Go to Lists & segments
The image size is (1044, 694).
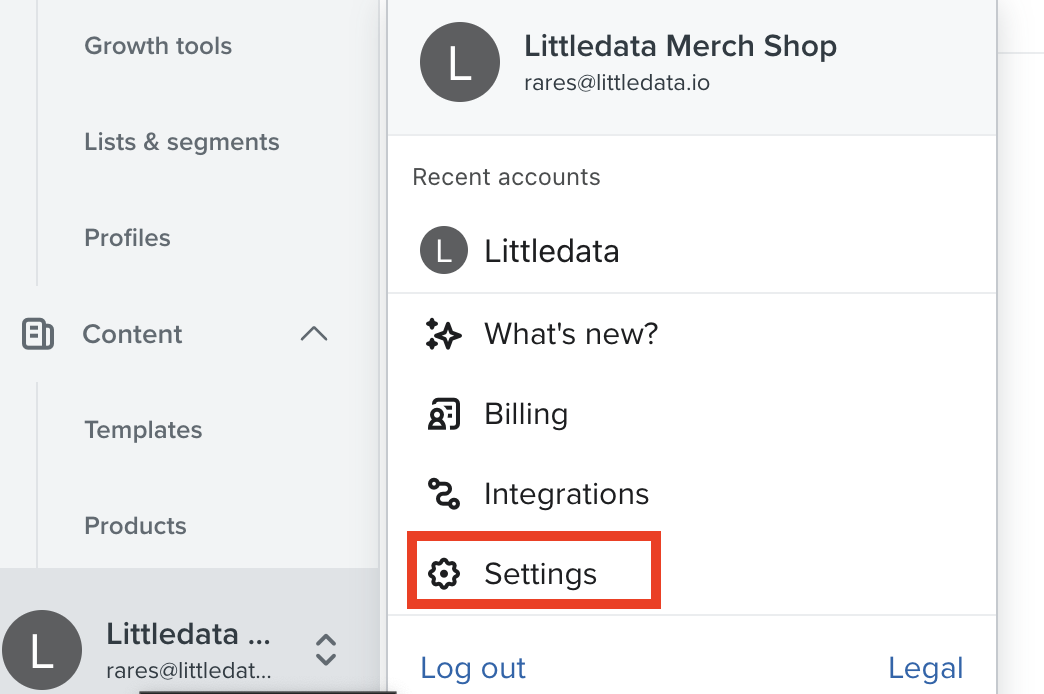[182, 142]
